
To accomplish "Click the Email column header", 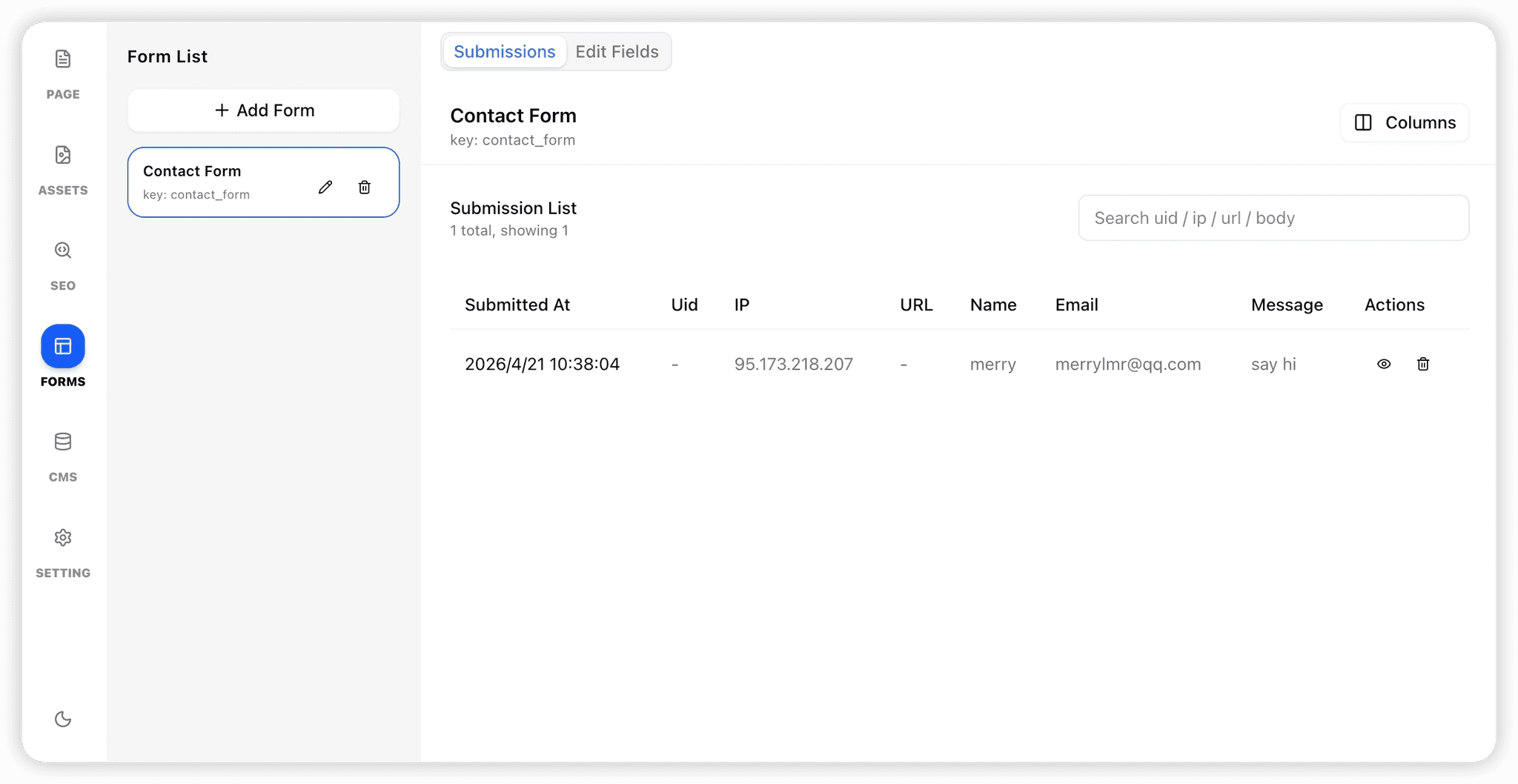I will (x=1076, y=305).
